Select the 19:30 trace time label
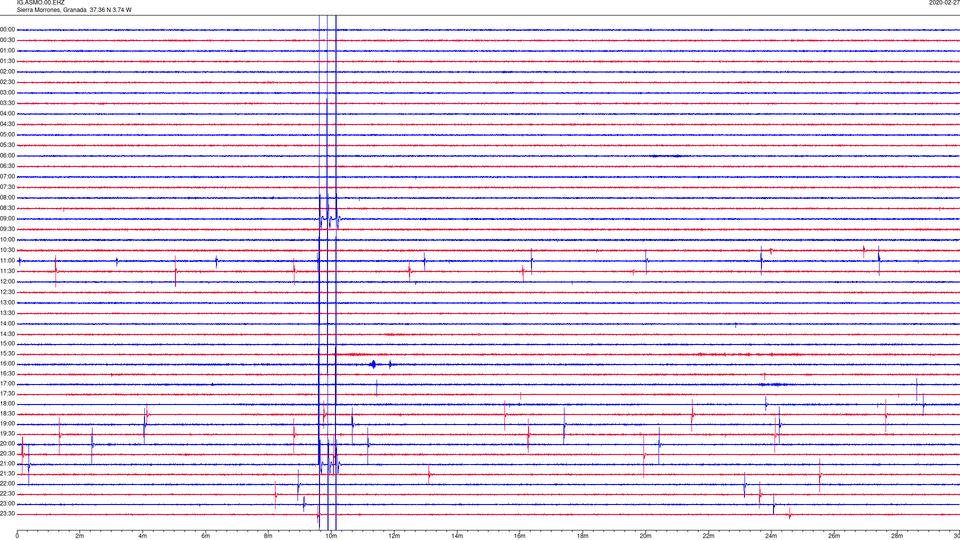The width and height of the screenshot is (960, 540). coord(7,433)
